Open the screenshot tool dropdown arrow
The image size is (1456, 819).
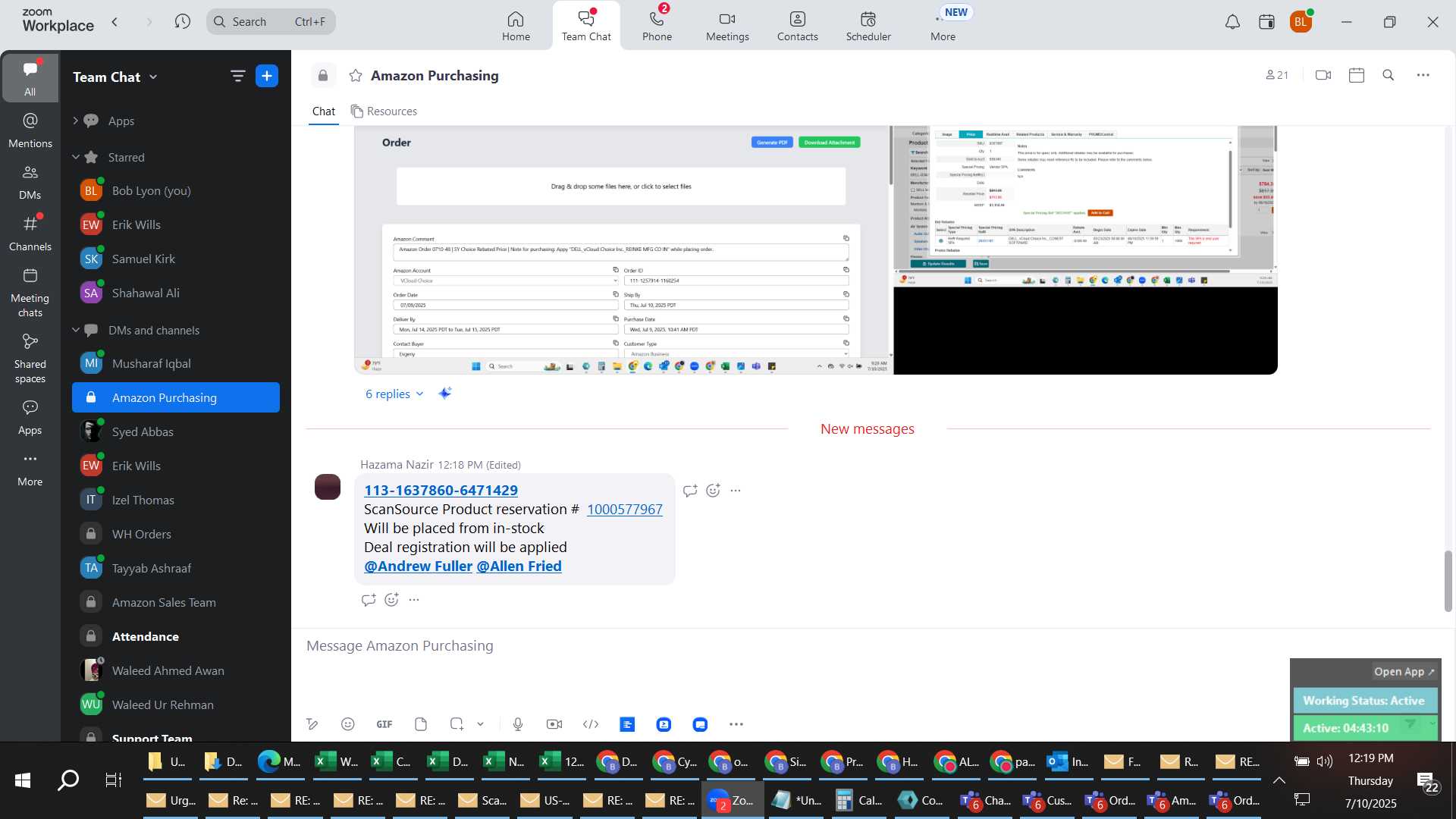coord(481,724)
